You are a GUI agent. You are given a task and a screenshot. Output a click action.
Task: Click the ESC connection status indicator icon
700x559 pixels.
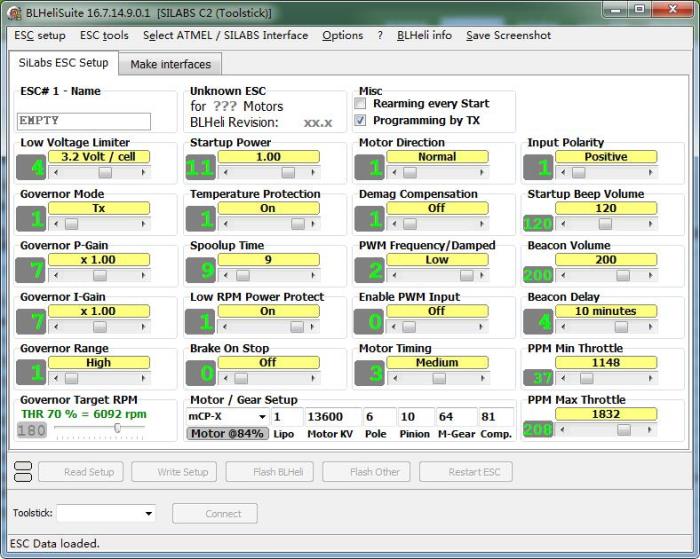point(23,471)
